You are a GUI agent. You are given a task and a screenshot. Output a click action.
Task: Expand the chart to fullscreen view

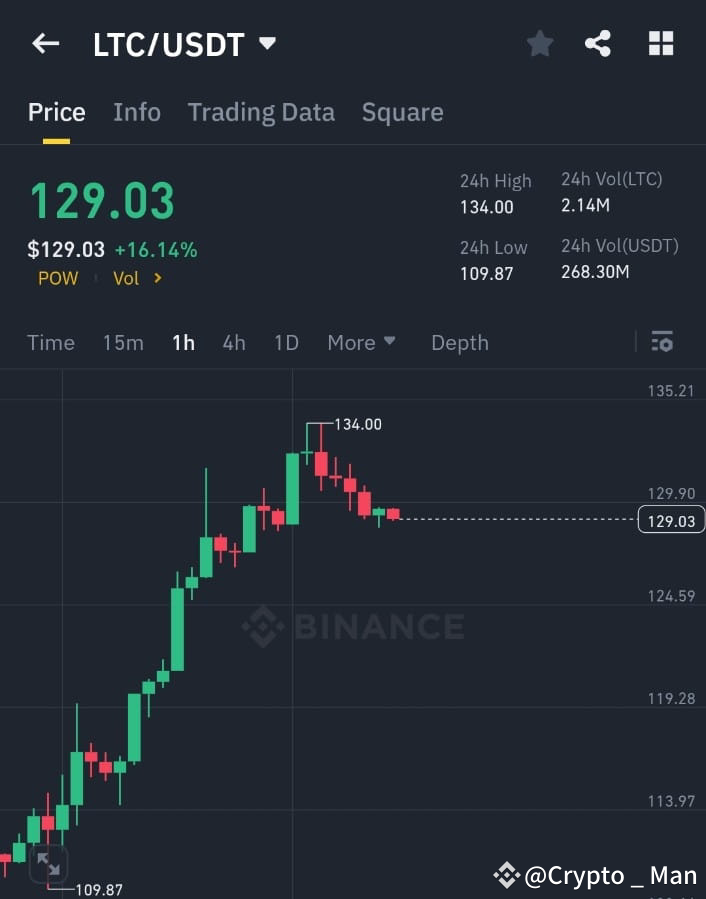pyautogui.click(x=47, y=866)
